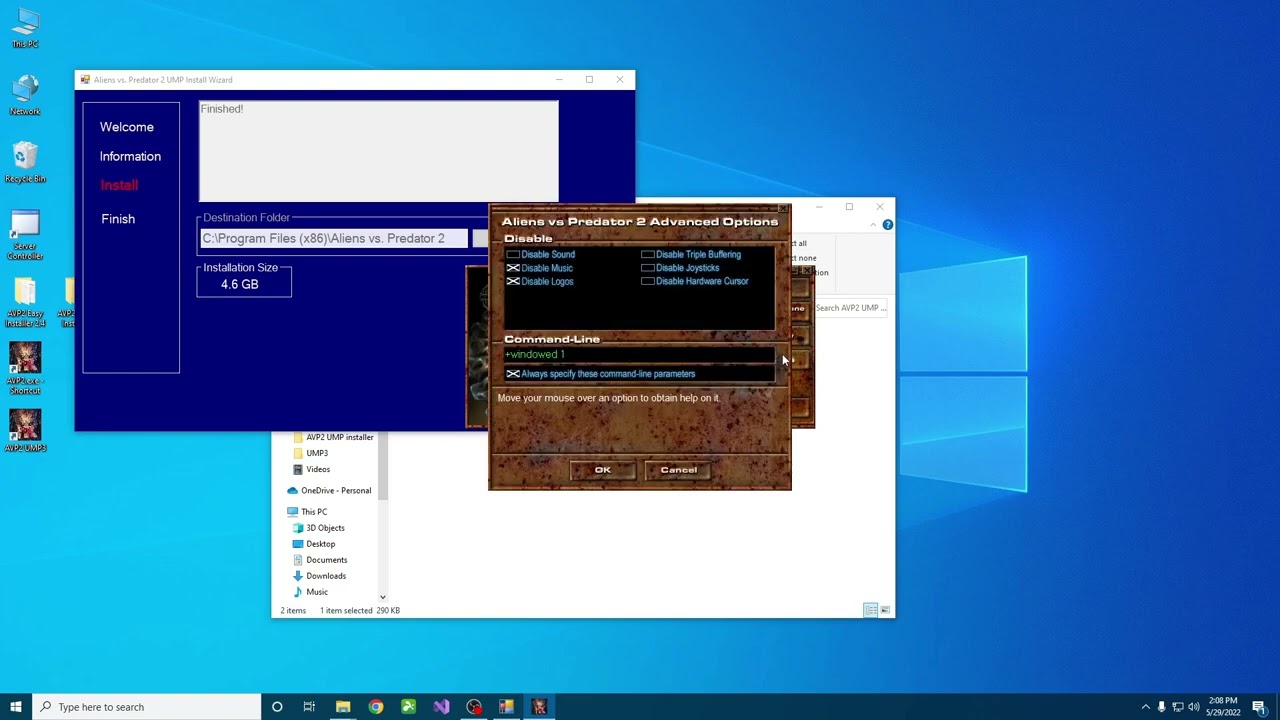
Task: Launch Google Chrome from the taskbar
Action: [376, 707]
